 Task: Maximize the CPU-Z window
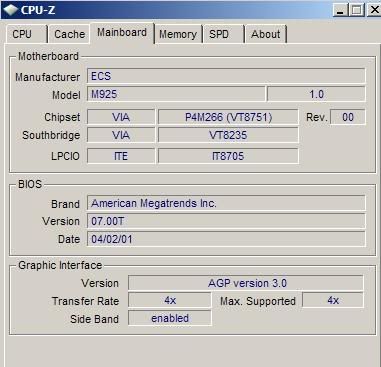click(357, 10)
